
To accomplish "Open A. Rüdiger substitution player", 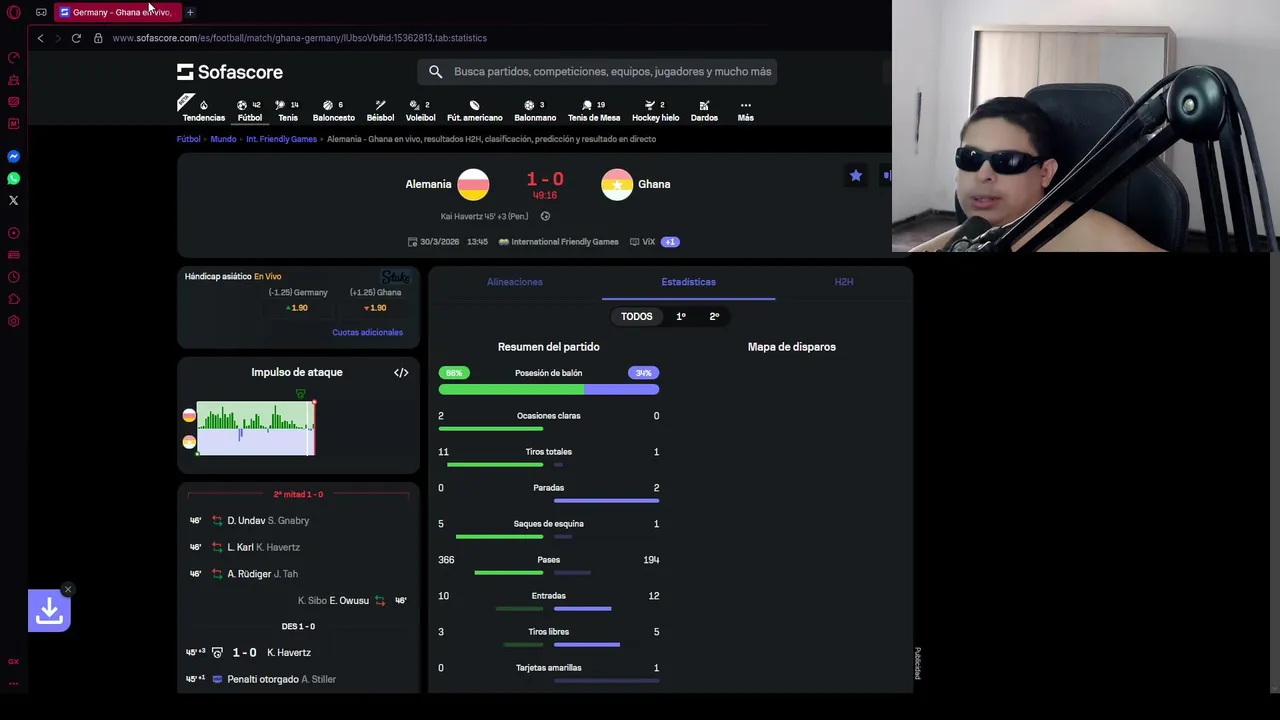I will coord(249,574).
